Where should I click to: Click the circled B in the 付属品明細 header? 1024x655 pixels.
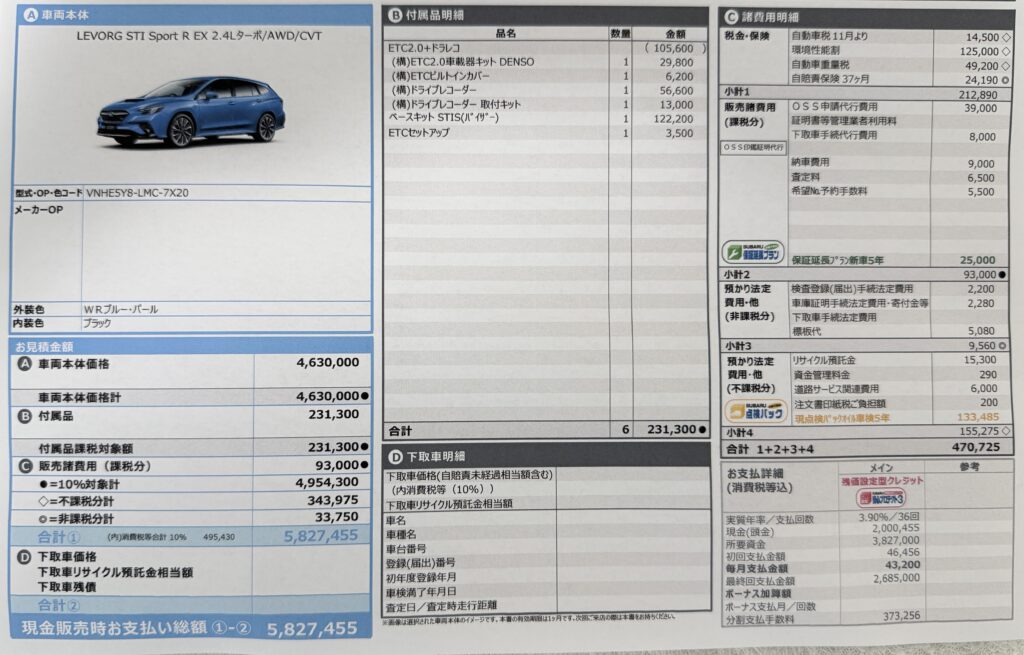coord(395,14)
